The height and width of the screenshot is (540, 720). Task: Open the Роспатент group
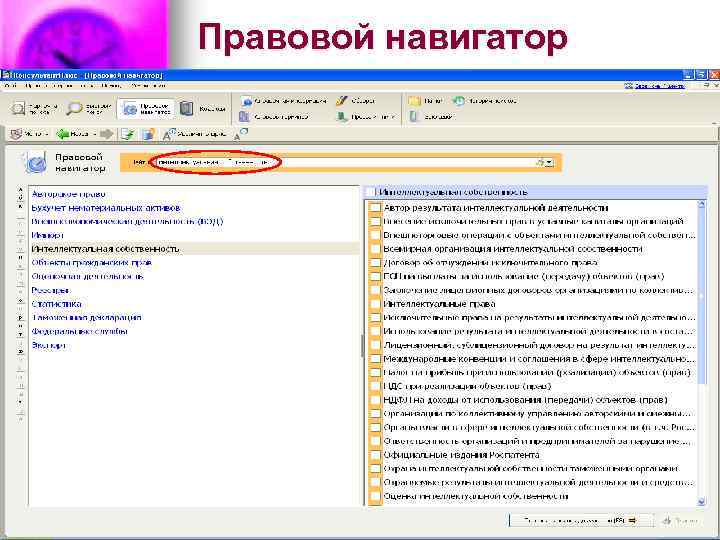[x=51, y=290]
